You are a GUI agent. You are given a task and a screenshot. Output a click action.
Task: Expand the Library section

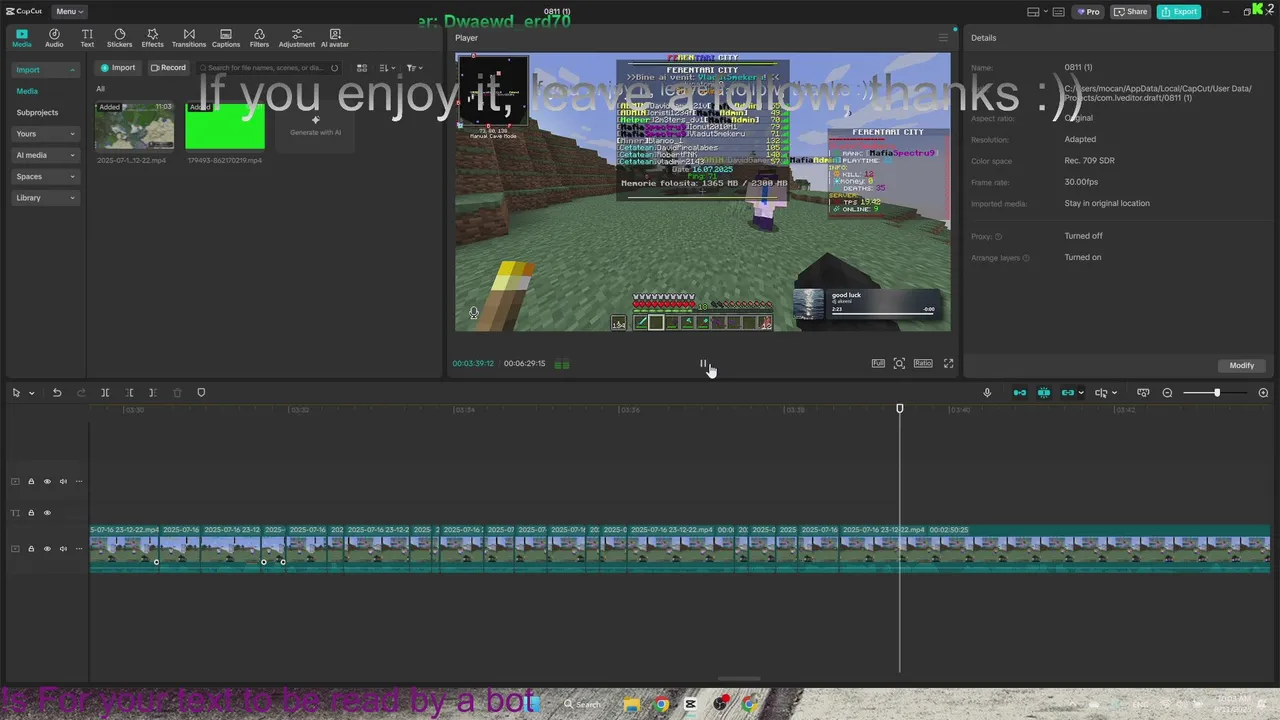(x=45, y=198)
